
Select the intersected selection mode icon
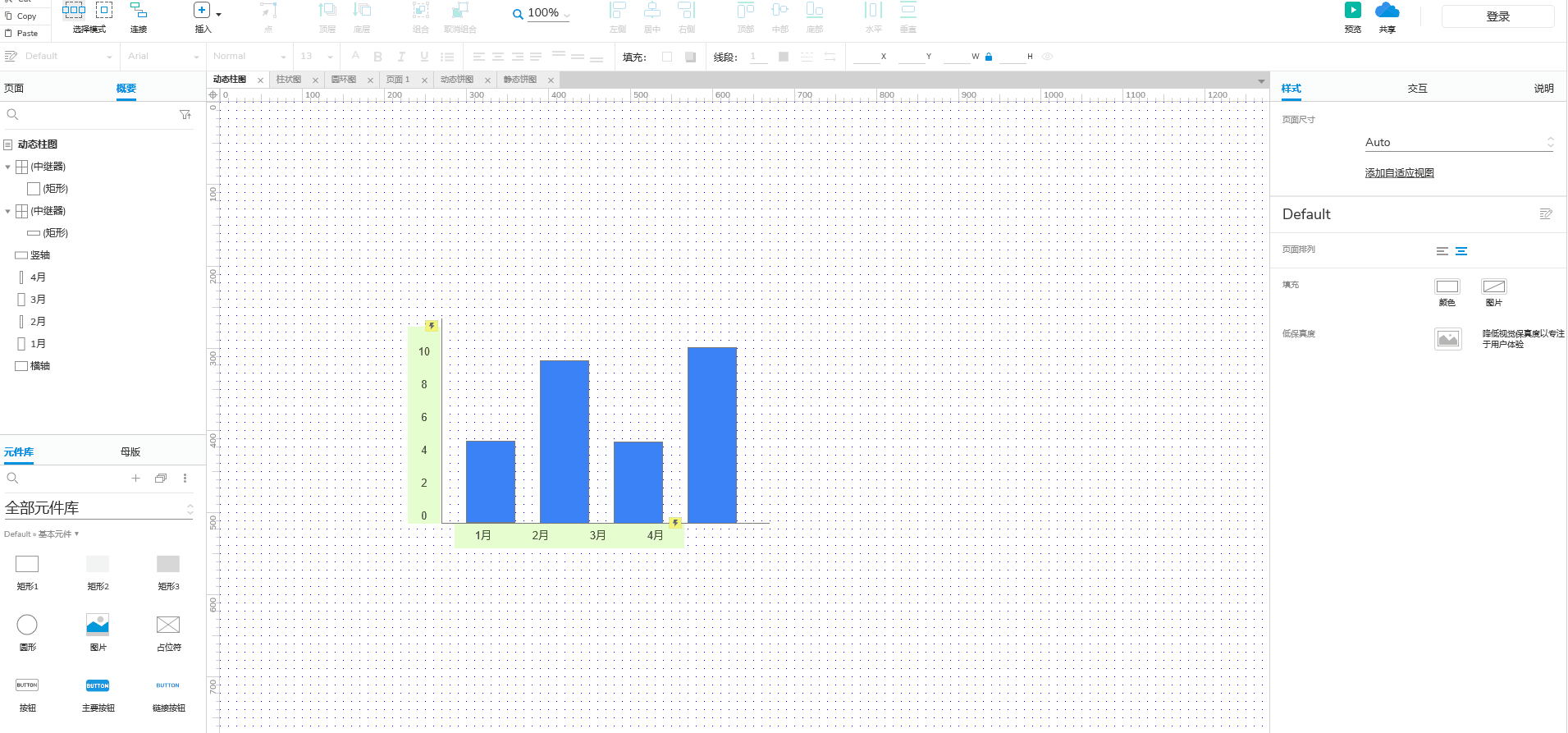pyautogui.click(x=74, y=10)
